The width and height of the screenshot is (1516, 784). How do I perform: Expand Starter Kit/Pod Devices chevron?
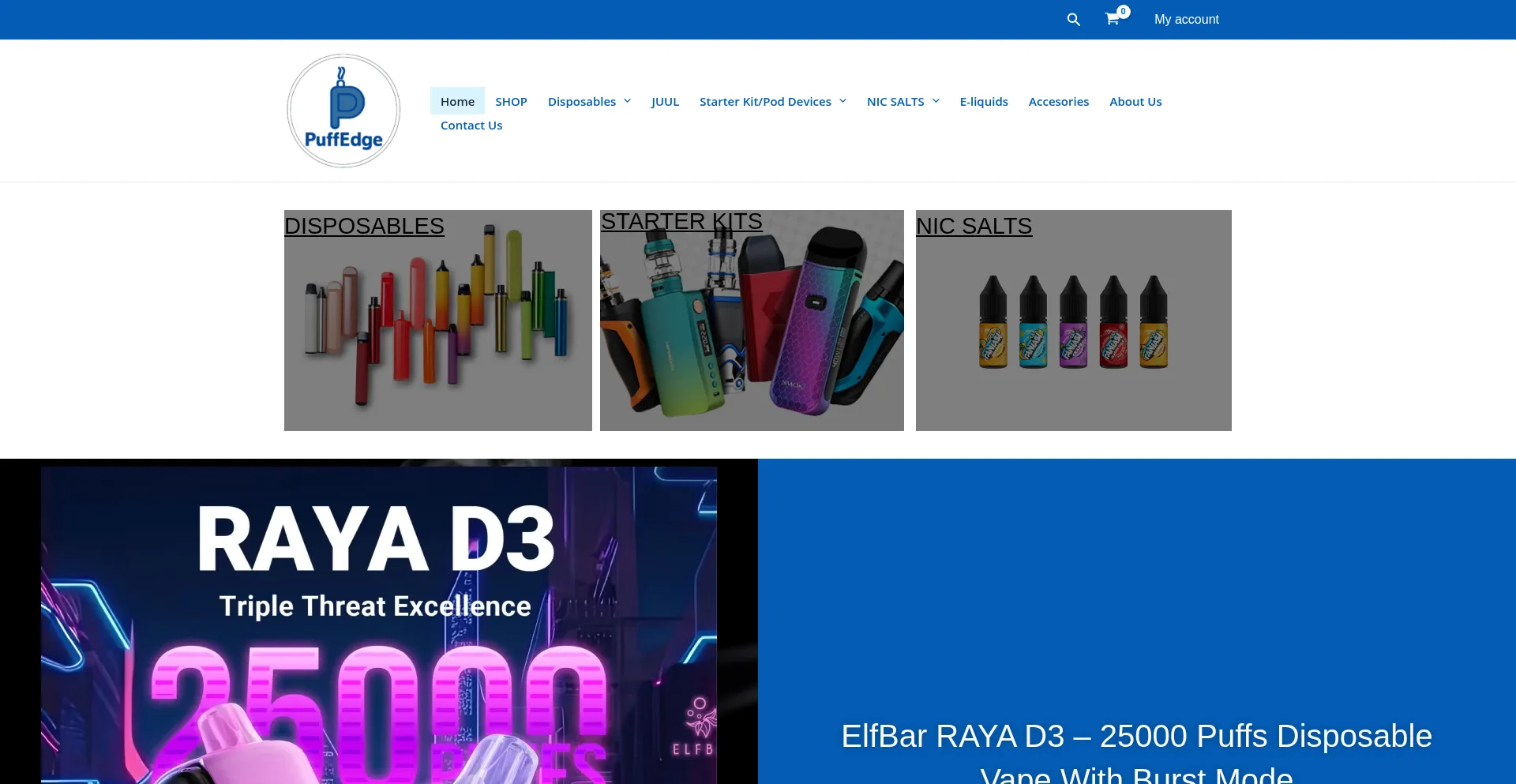pos(842,101)
